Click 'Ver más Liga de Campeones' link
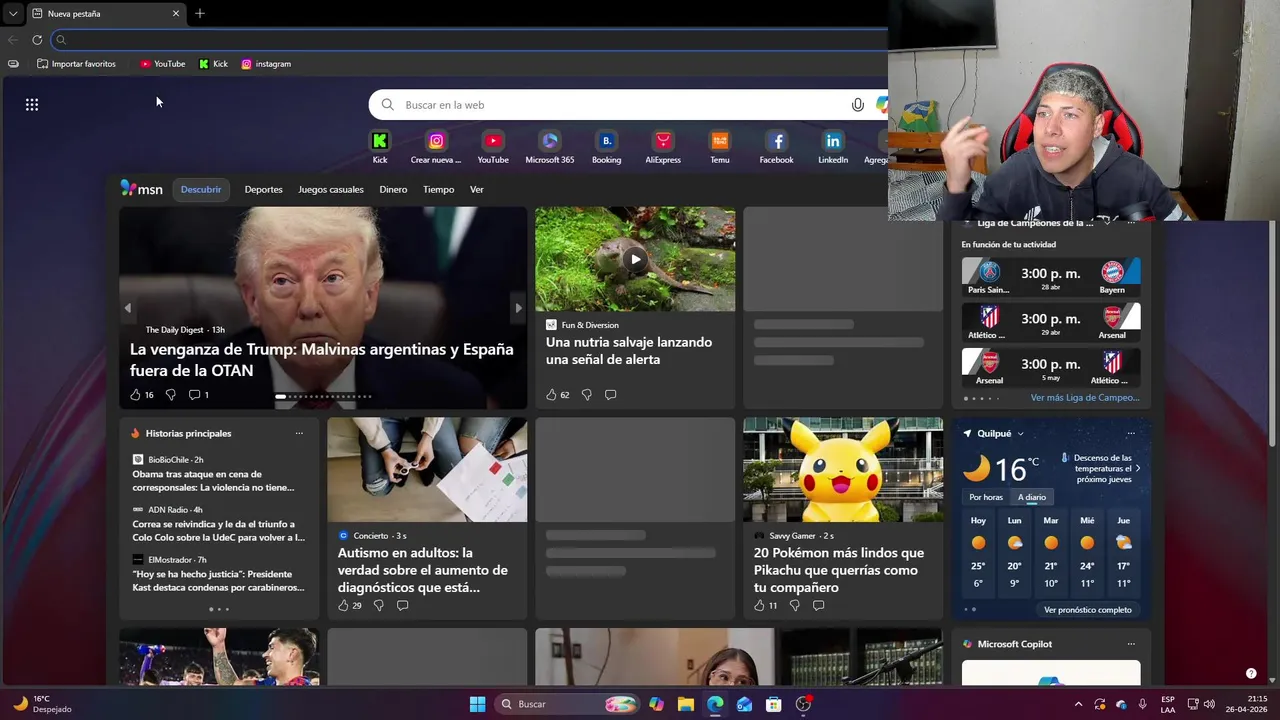1280x720 pixels. click(x=1085, y=398)
